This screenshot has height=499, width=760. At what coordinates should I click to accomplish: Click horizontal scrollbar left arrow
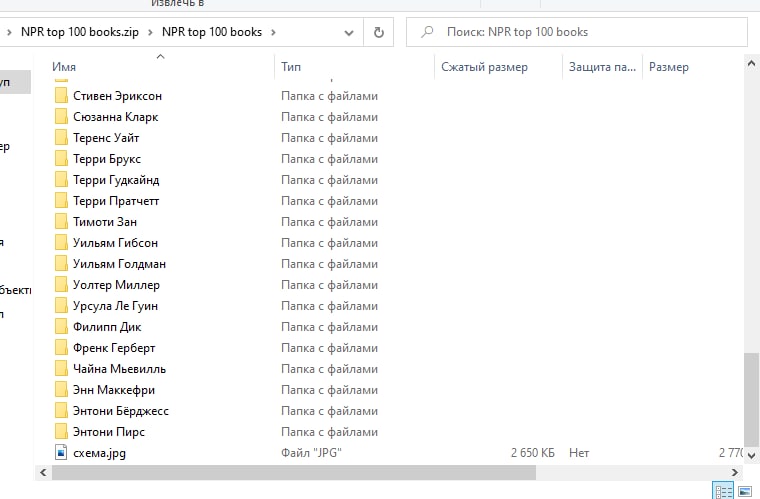(43, 472)
